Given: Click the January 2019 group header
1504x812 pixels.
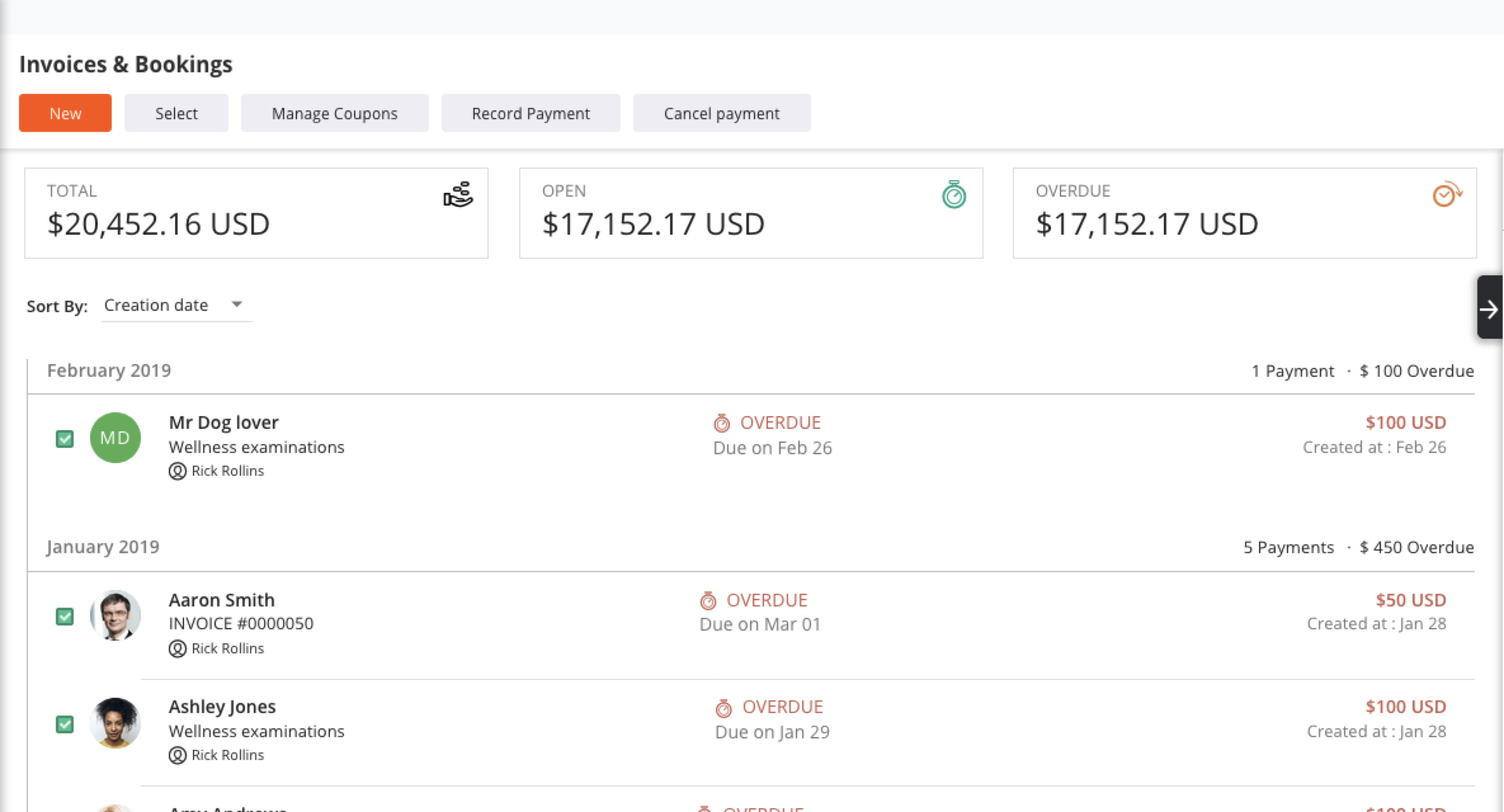Looking at the screenshot, I should click(103, 547).
